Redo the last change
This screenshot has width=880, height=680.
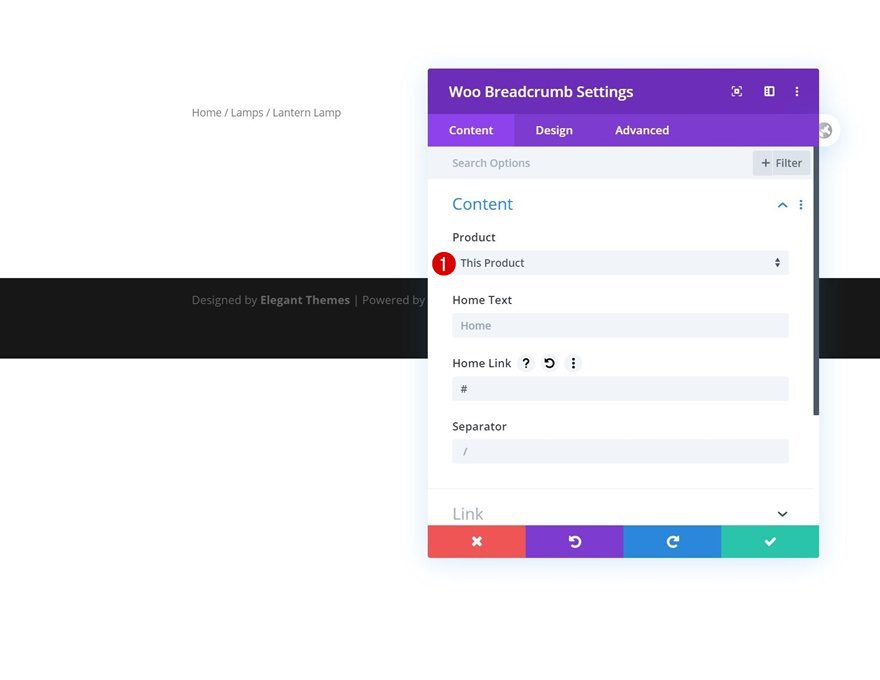pos(671,541)
